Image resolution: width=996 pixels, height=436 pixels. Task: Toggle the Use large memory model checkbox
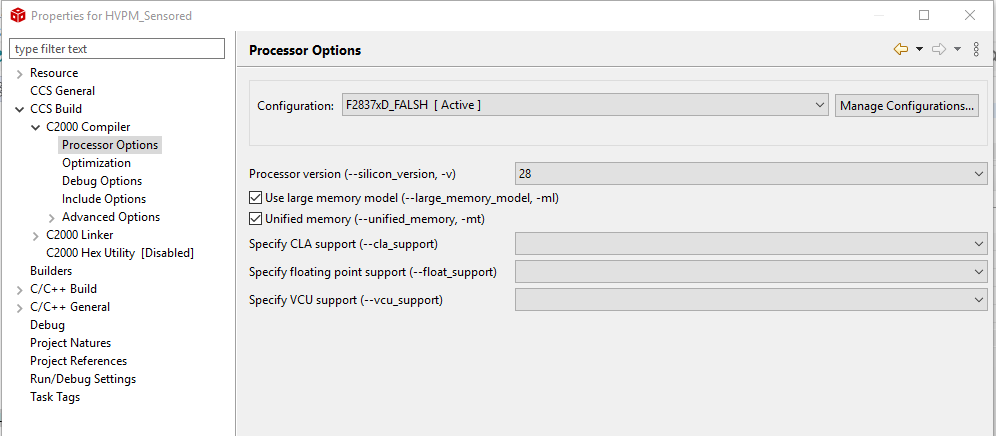pos(255,198)
